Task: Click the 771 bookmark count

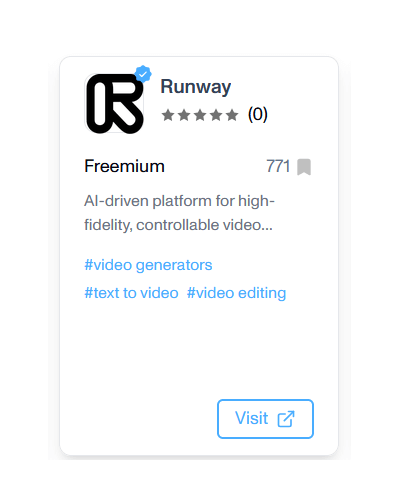Action: (278, 166)
